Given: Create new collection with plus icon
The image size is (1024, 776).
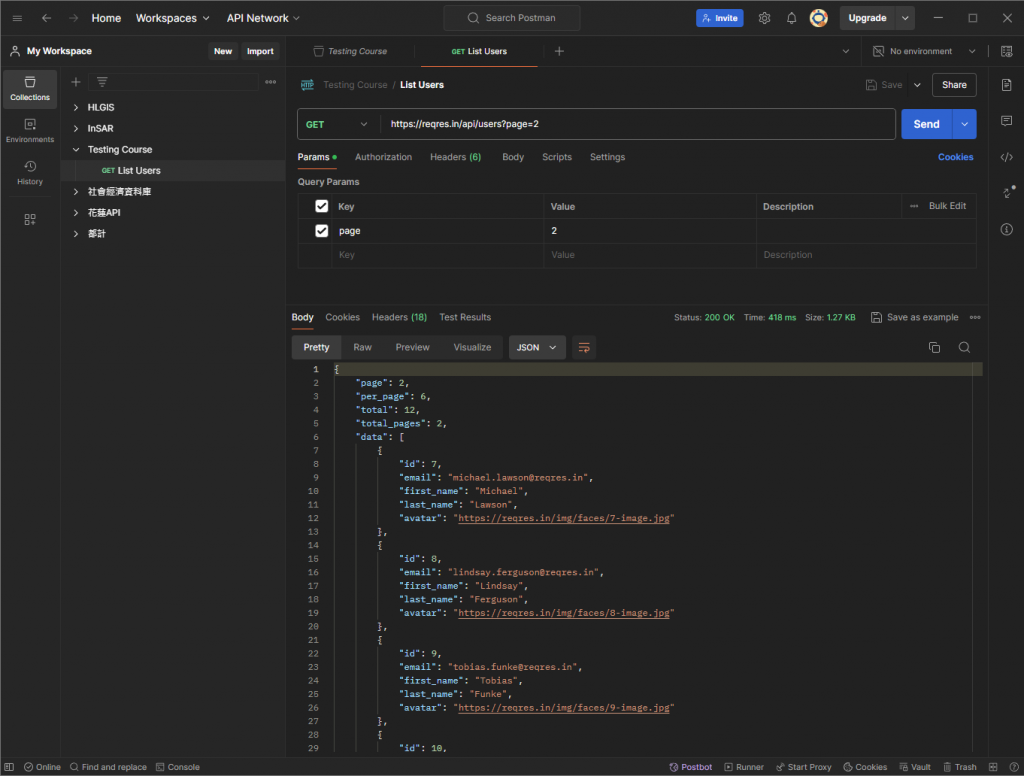Looking at the screenshot, I should (x=76, y=82).
